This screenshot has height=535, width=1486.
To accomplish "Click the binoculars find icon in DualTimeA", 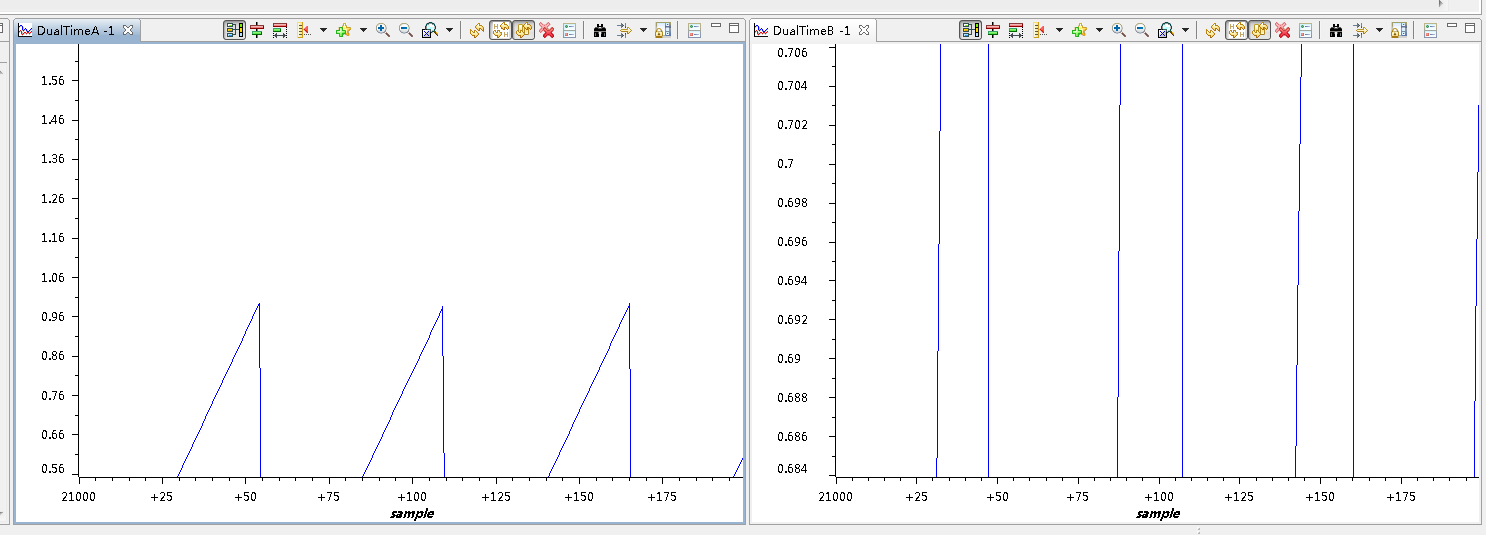I will coord(600,31).
